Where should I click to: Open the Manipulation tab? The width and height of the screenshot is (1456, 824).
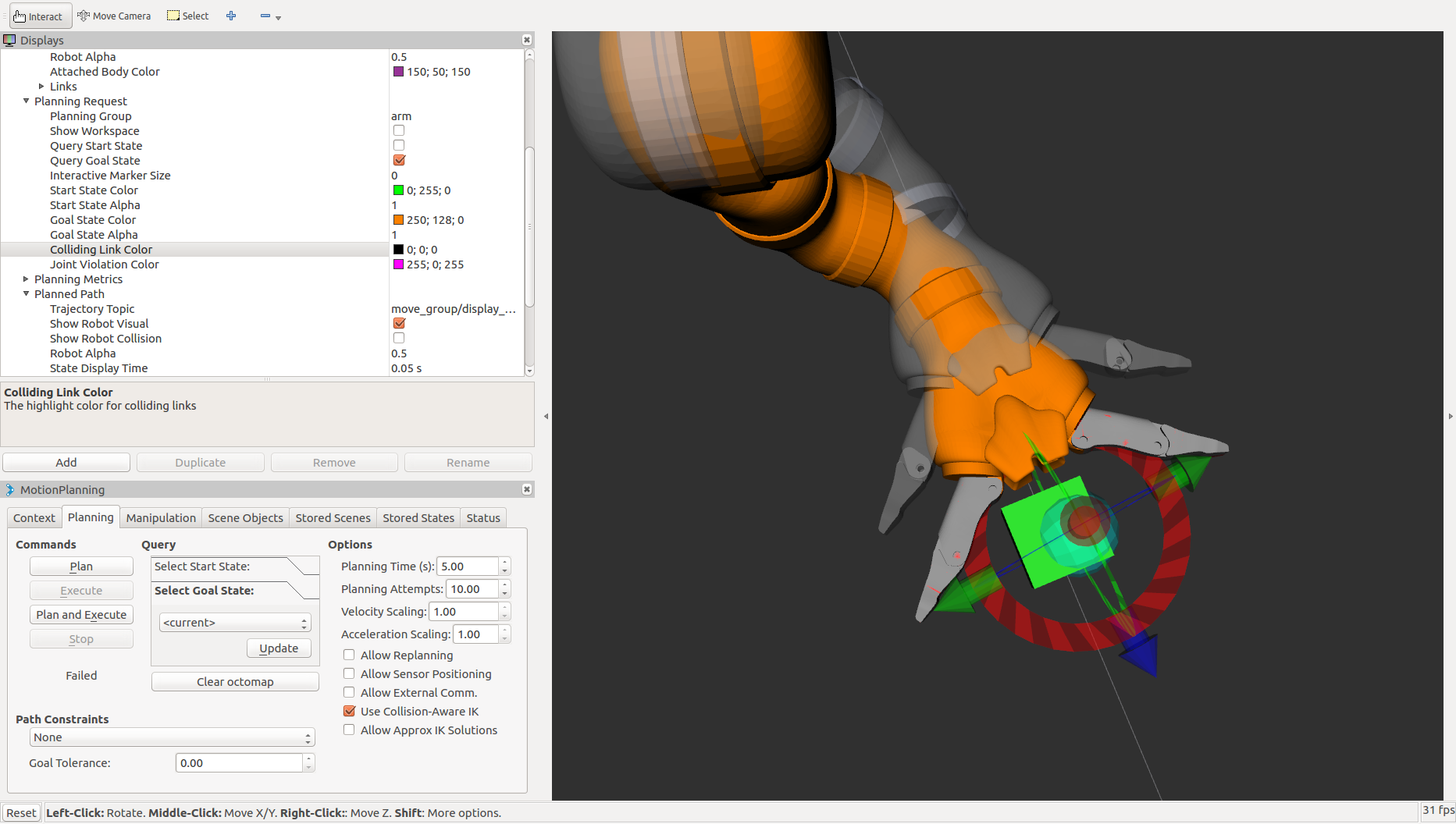(161, 518)
